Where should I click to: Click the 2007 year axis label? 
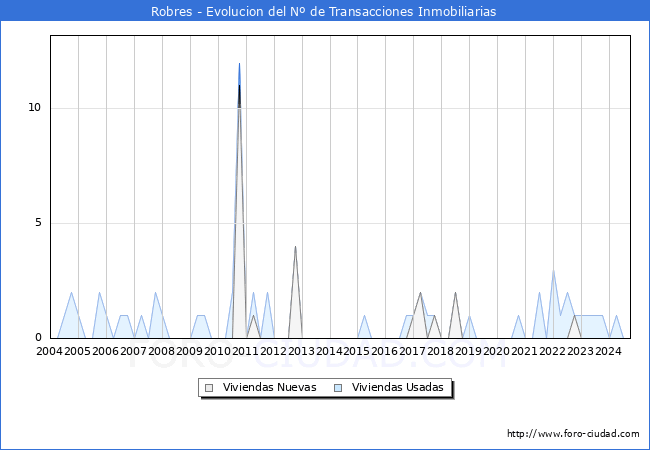tap(133, 351)
